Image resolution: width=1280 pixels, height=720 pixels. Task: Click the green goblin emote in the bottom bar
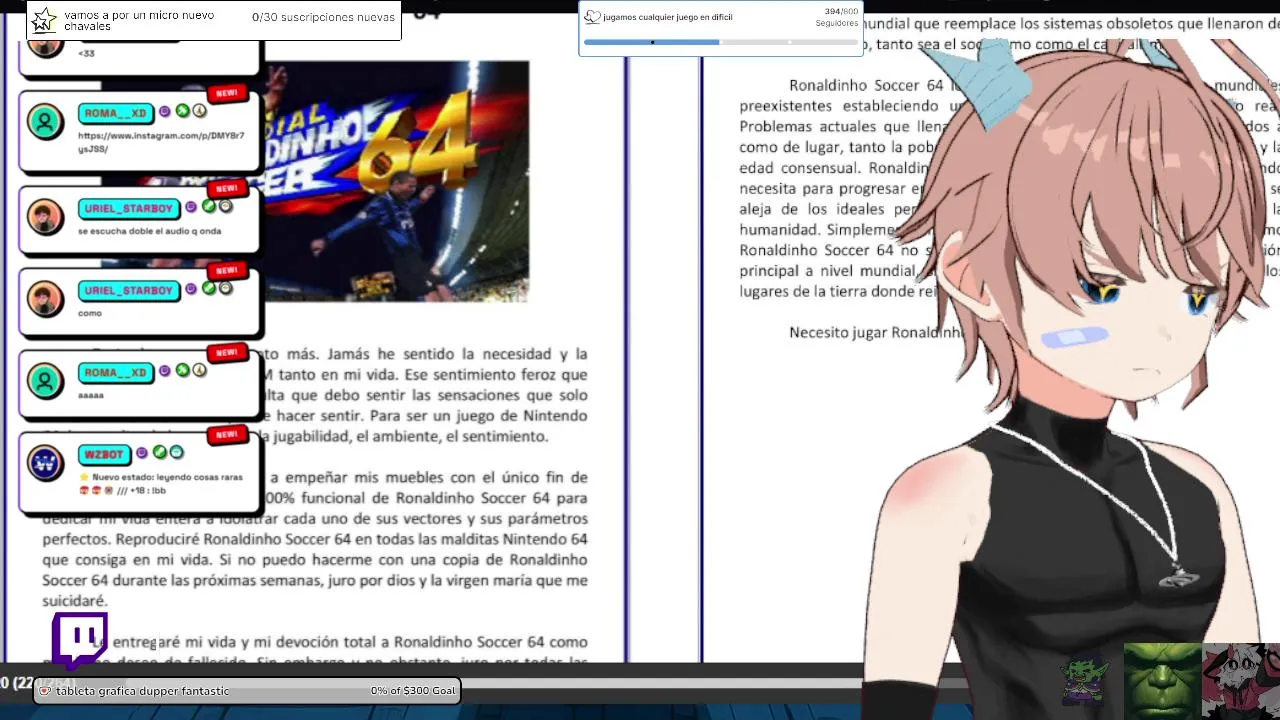click(1084, 680)
